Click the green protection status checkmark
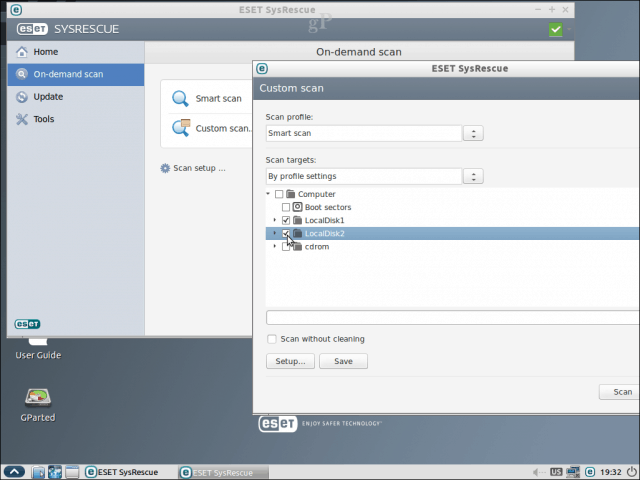640x480 pixels. click(556, 29)
